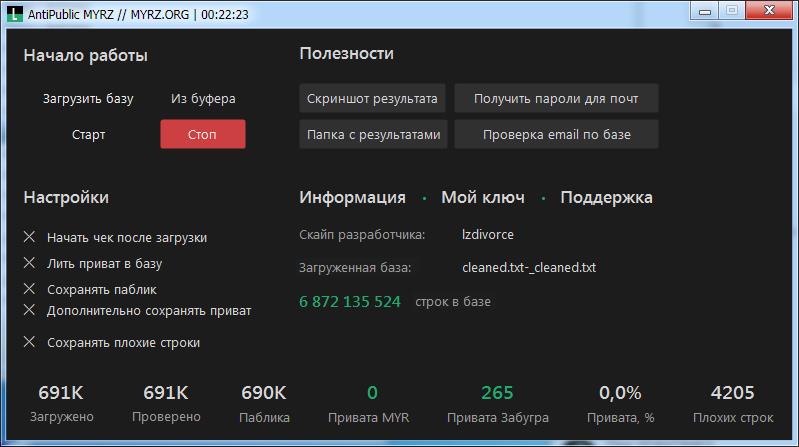Click the Полезности heading
The height and width of the screenshot is (447, 799).
coord(347,53)
